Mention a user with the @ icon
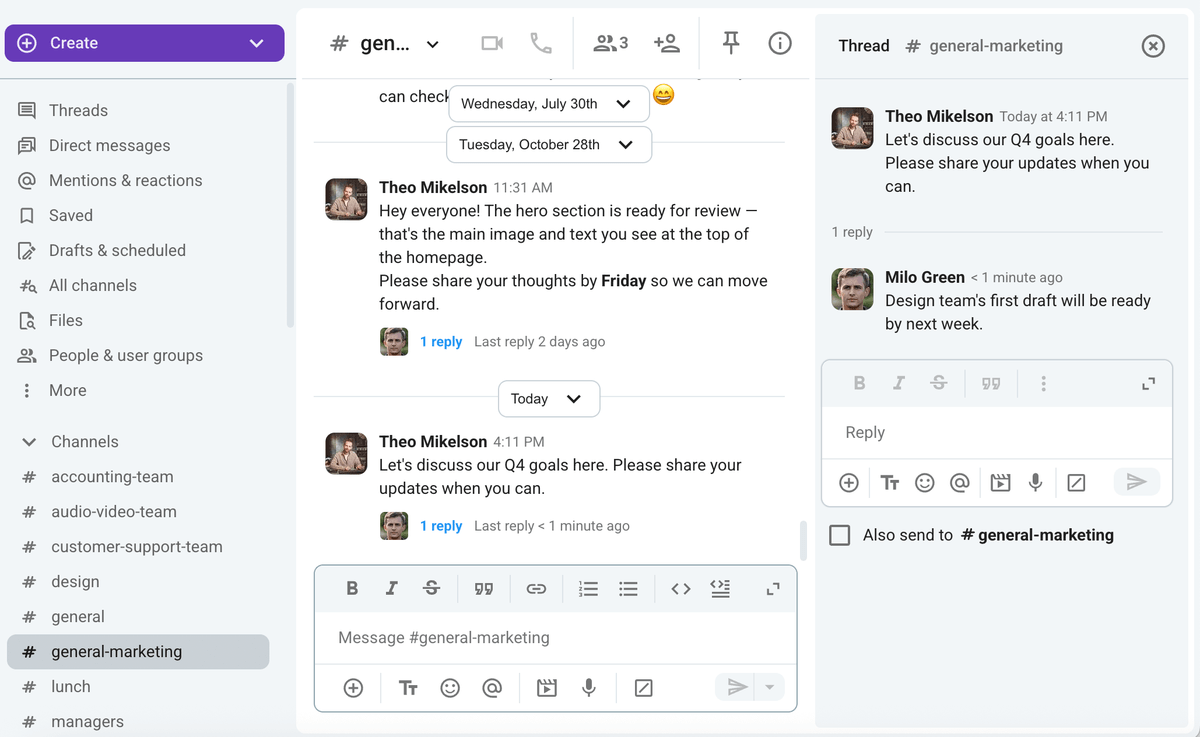 click(x=492, y=687)
